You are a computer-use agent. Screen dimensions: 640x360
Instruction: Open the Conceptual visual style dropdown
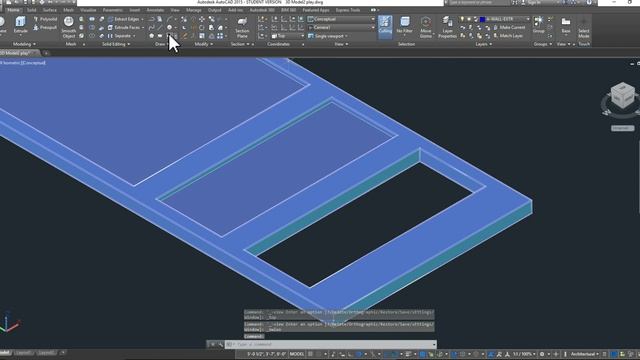[341, 19]
